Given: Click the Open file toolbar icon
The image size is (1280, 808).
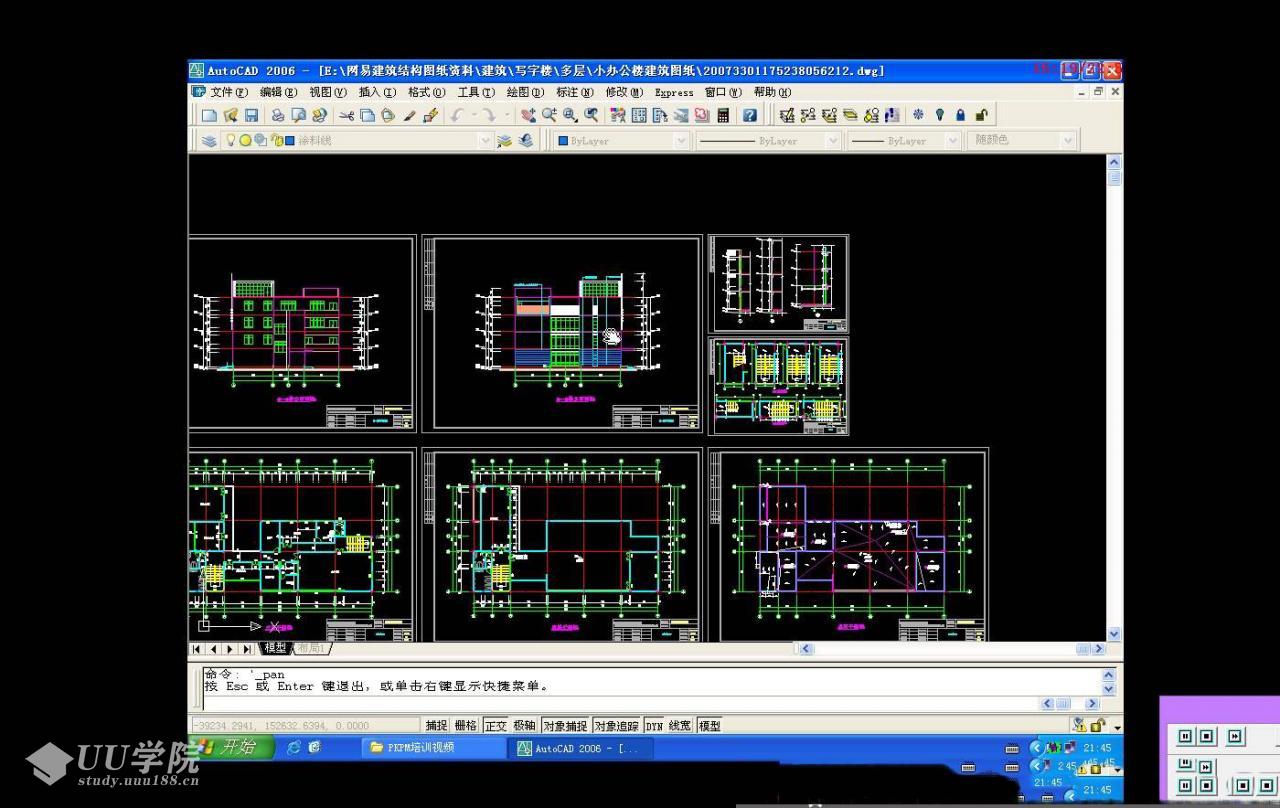Looking at the screenshot, I should pos(230,116).
